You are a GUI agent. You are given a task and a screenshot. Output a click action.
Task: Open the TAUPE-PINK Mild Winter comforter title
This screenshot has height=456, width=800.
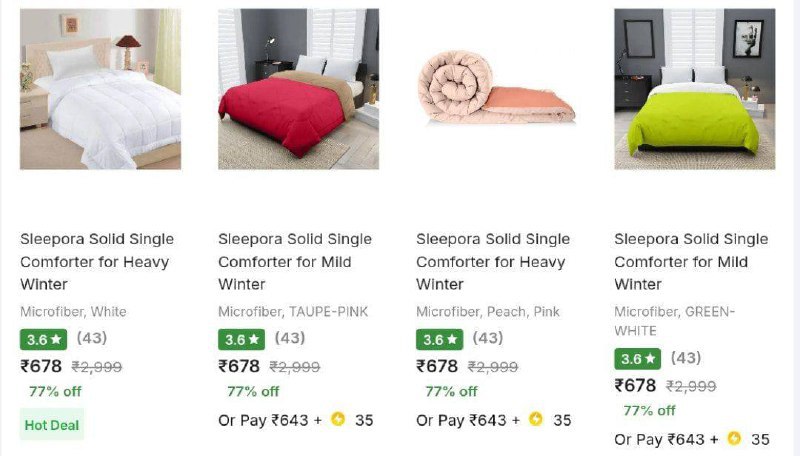click(295, 262)
